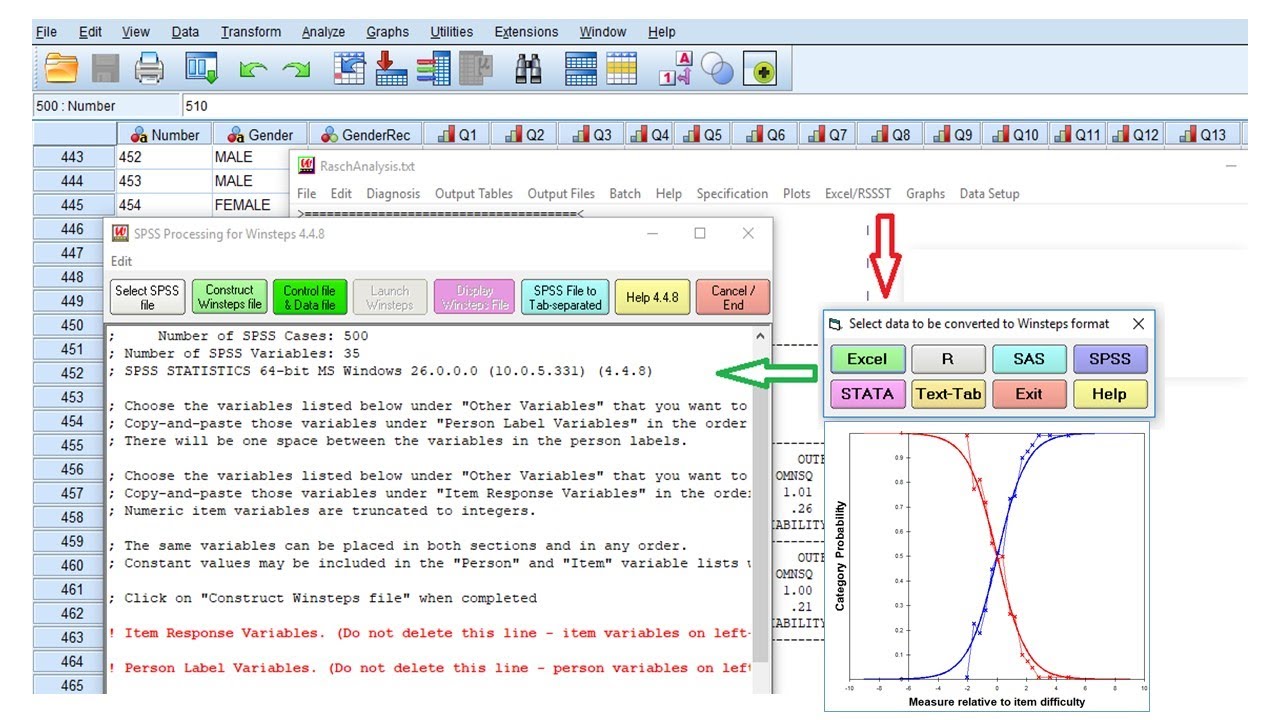Click the Select Cases toolbar icon
The image size is (1280, 720).
[622, 69]
